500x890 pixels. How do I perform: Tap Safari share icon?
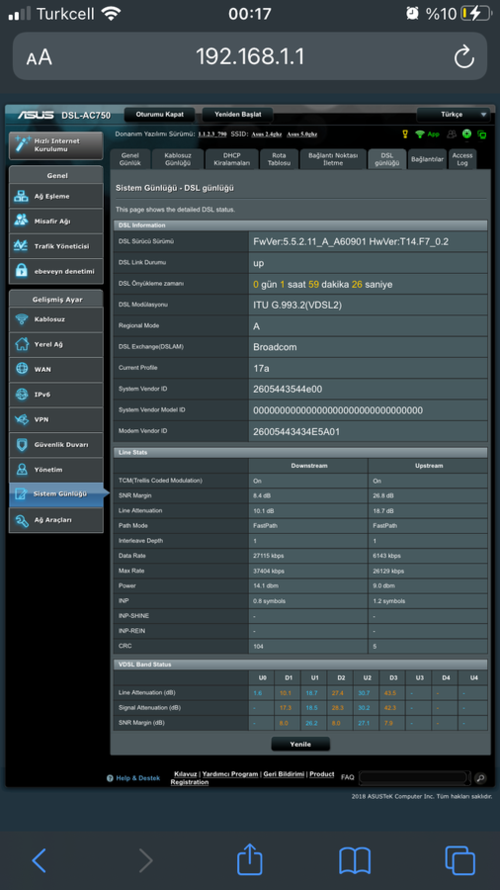click(x=250, y=859)
